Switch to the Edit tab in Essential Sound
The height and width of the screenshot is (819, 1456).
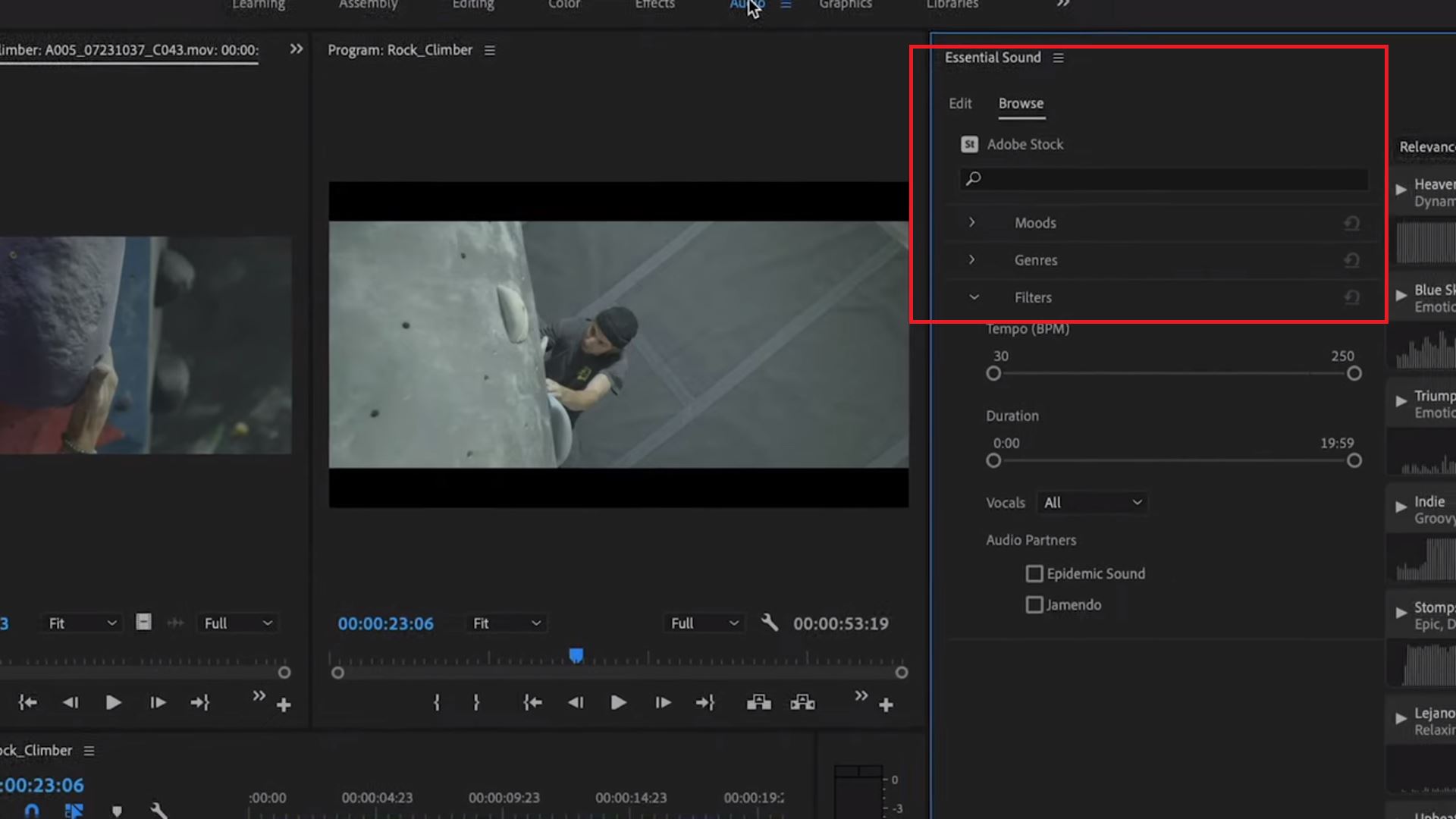[960, 103]
